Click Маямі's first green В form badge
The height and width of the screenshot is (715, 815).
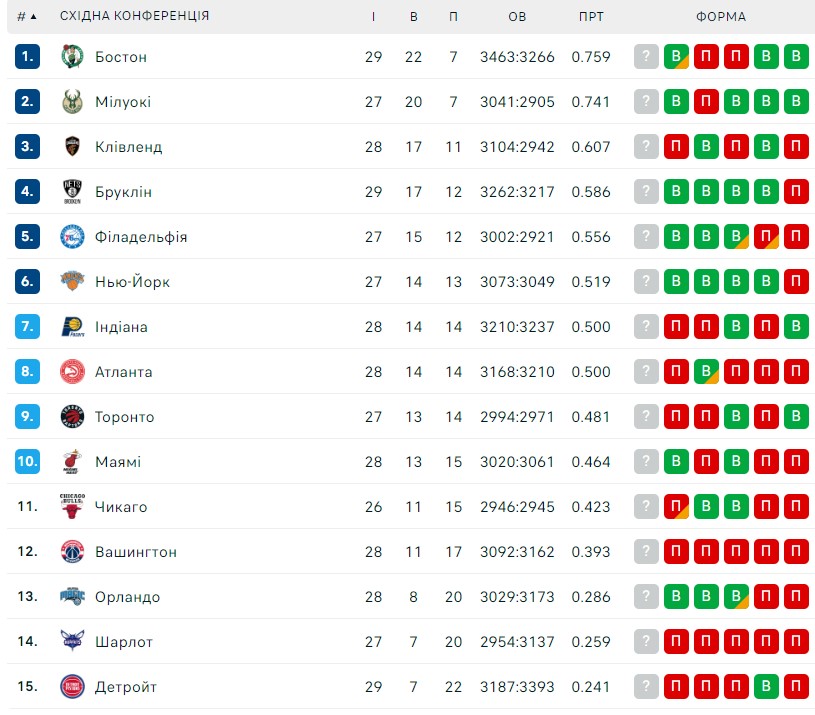(676, 461)
